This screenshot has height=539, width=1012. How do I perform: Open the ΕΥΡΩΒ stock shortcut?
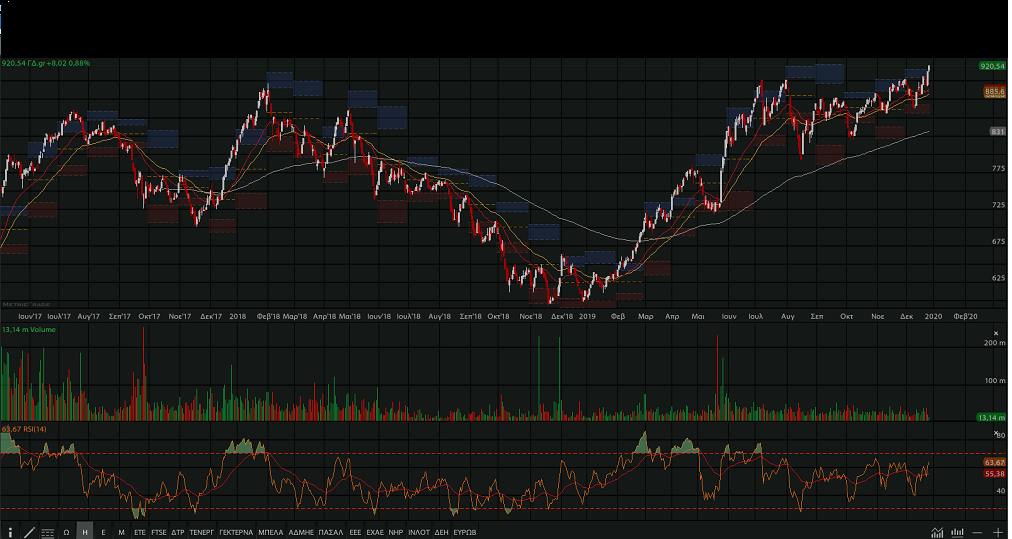(465, 532)
